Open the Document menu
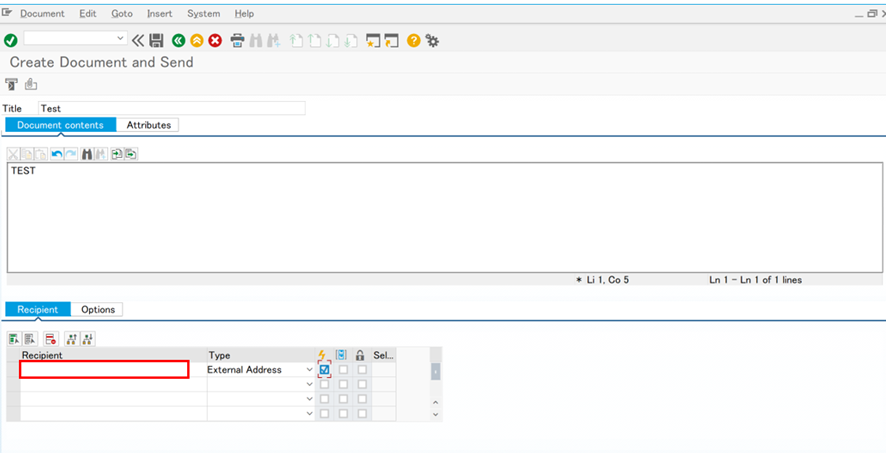The image size is (886, 453). (x=42, y=14)
